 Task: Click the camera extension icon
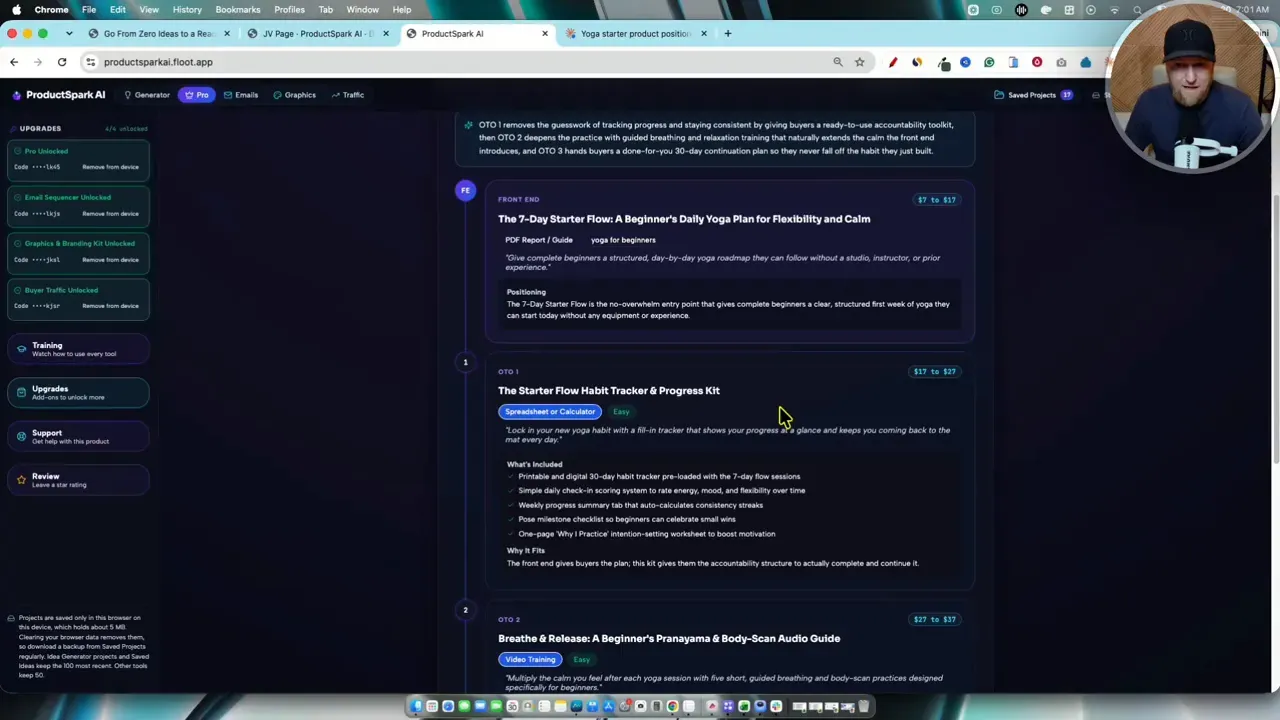pos(1061,62)
